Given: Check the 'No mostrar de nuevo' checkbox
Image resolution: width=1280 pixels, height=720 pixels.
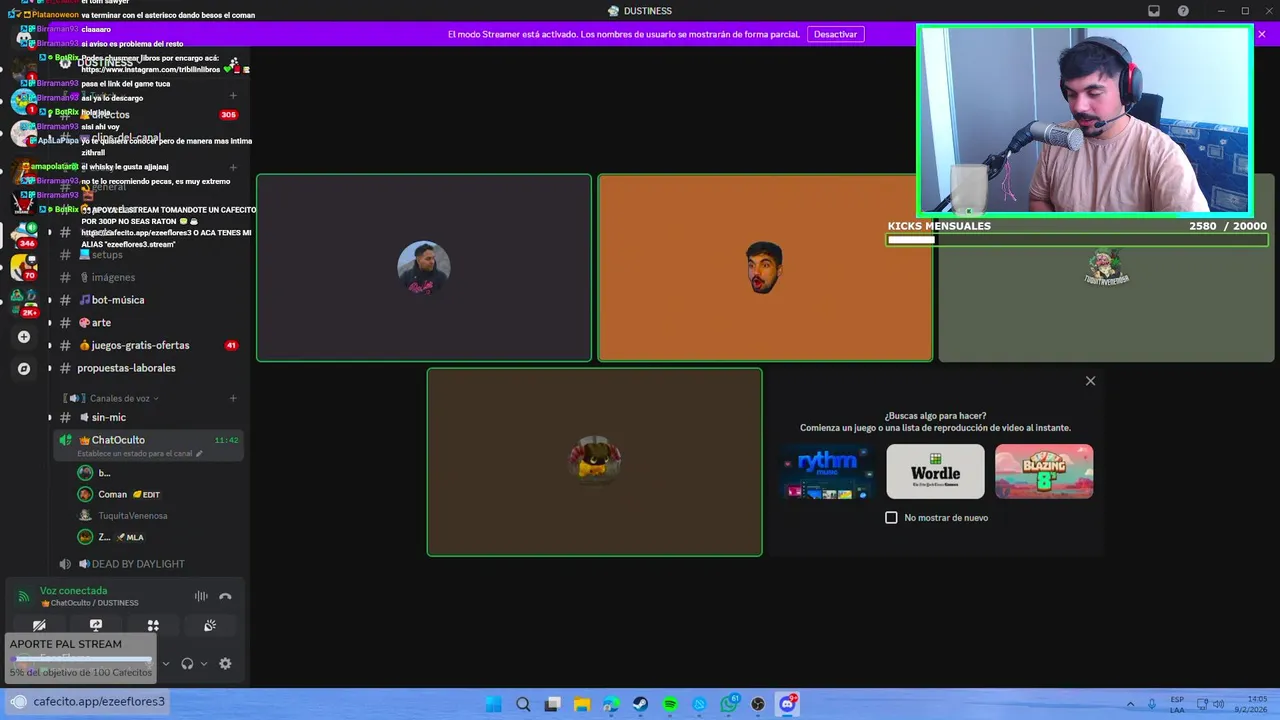Looking at the screenshot, I should 891,518.
